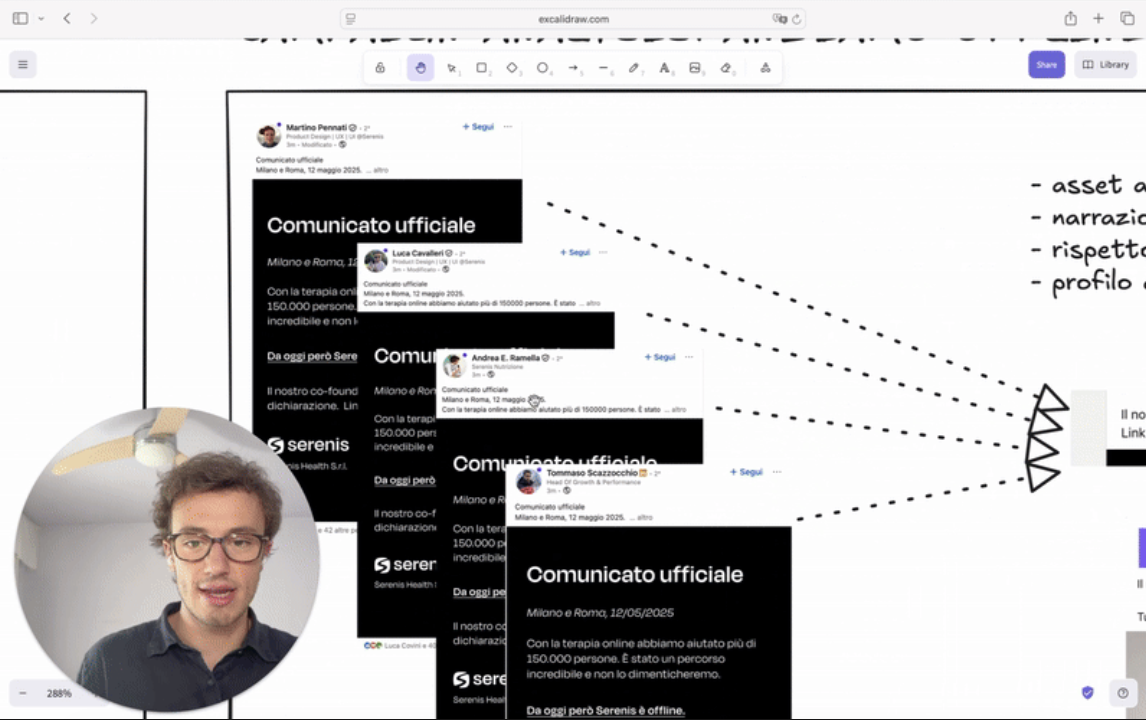
Task: Choose the Insert image tool
Action: [695, 68]
